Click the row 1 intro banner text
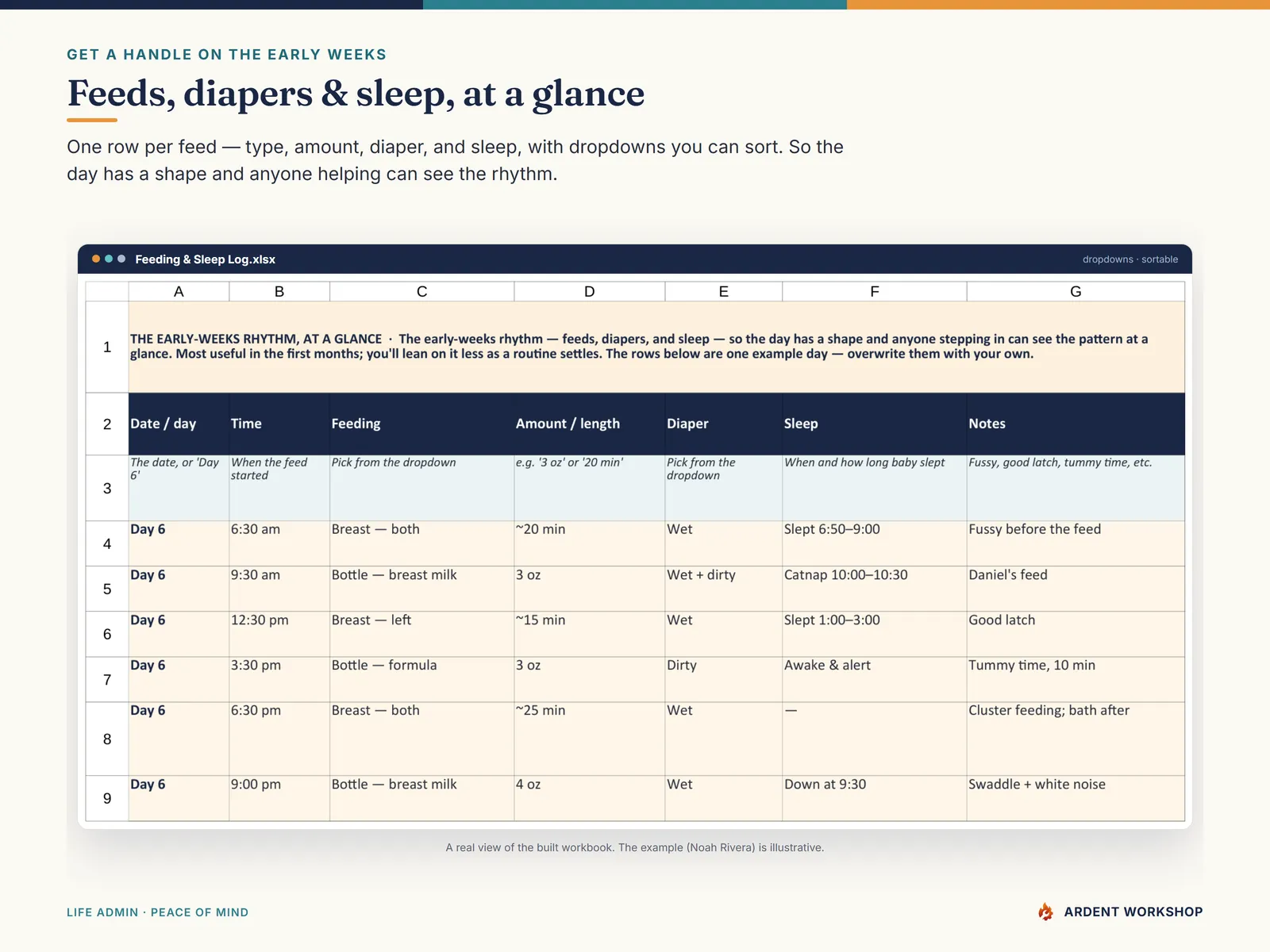Image resolution: width=1270 pixels, height=952 pixels. (x=639, y=347)
